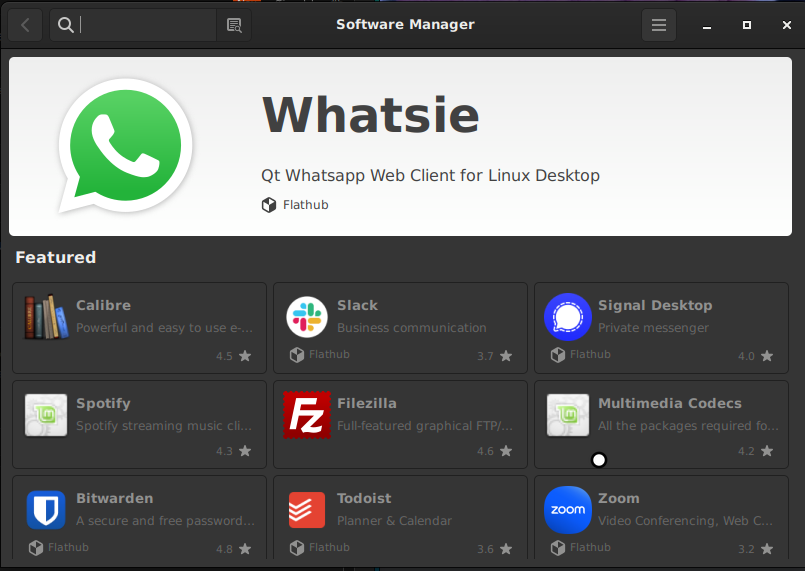Click Flathub cube icon on Bitwarden card
The height and width of the screenshot is (571, 805).
[36, 548]
